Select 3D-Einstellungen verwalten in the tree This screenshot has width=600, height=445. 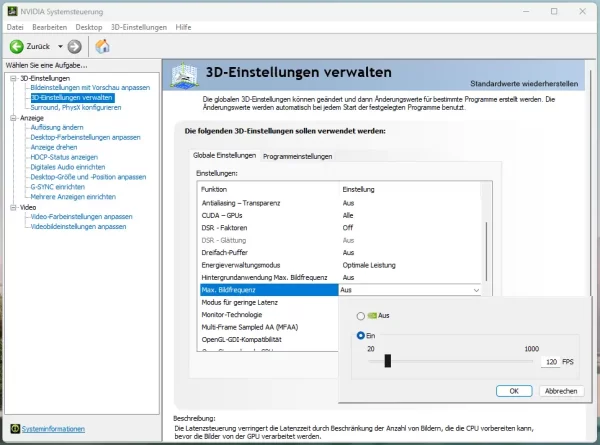(x=72, y=98)
